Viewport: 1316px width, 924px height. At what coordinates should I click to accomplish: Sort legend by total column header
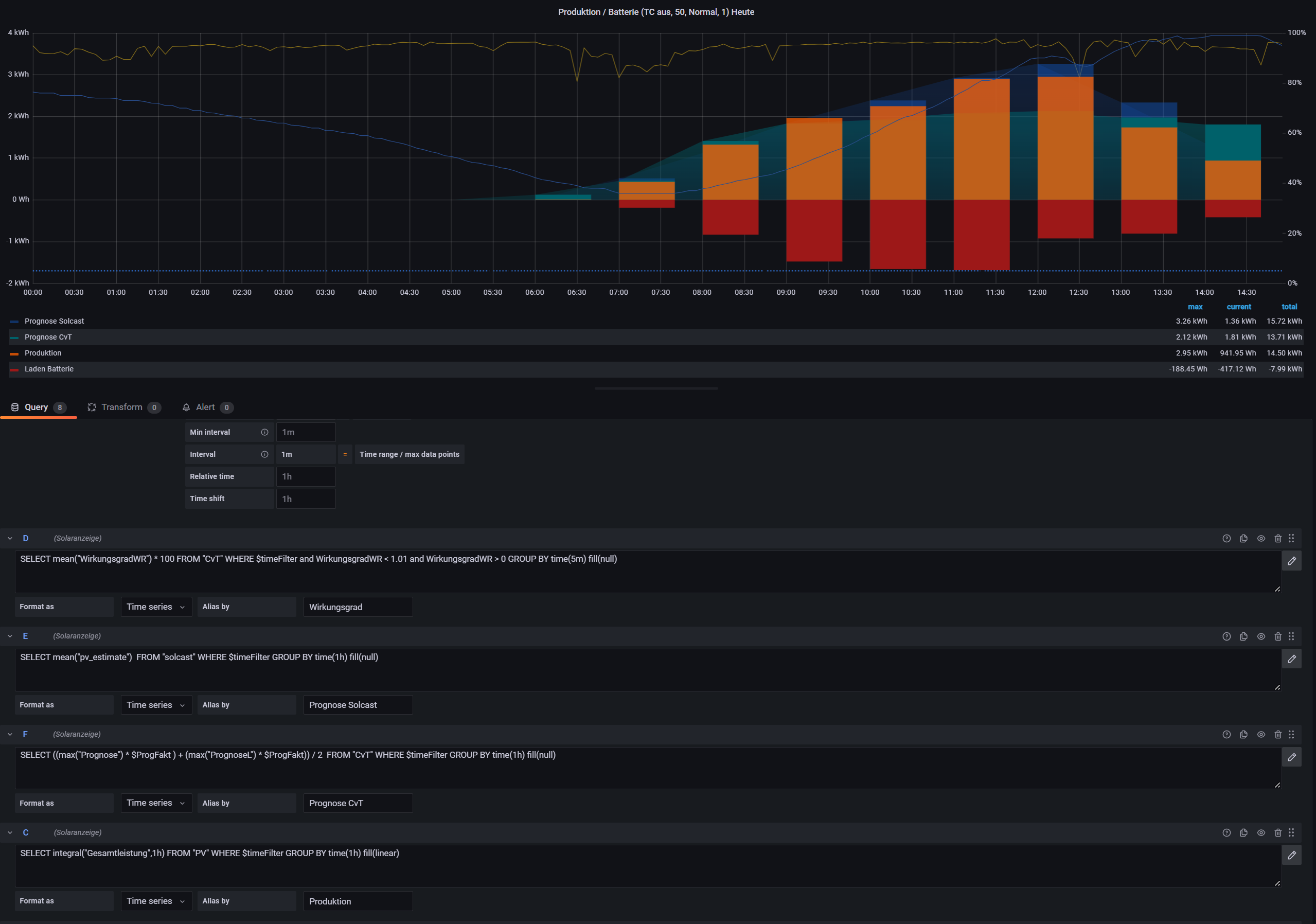[x=1289, y=307]
